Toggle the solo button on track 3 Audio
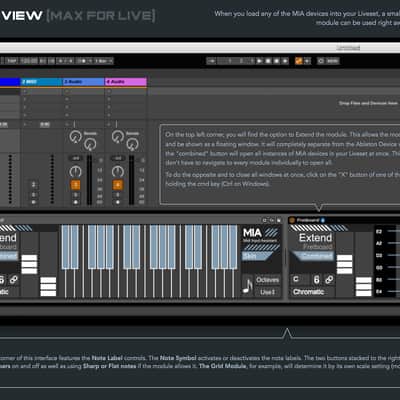400x400 pixels. coord(76,195)
